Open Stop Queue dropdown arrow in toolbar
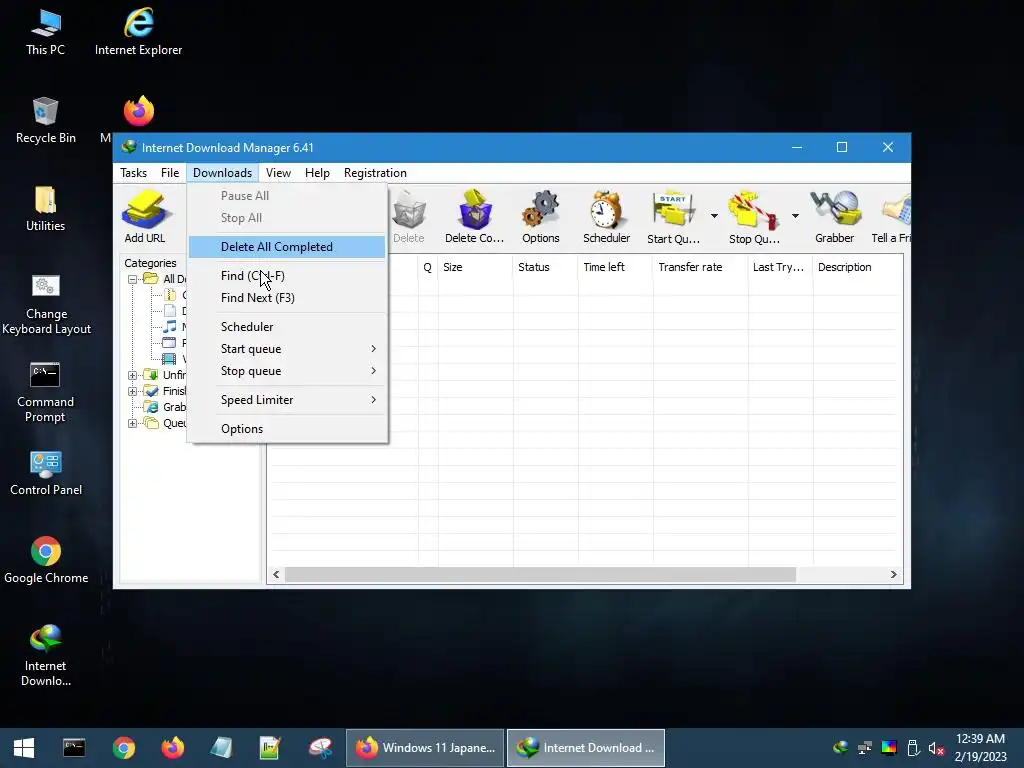This screenshot has width=1024, height=768. pyautogui.click(x=795, y=216)
